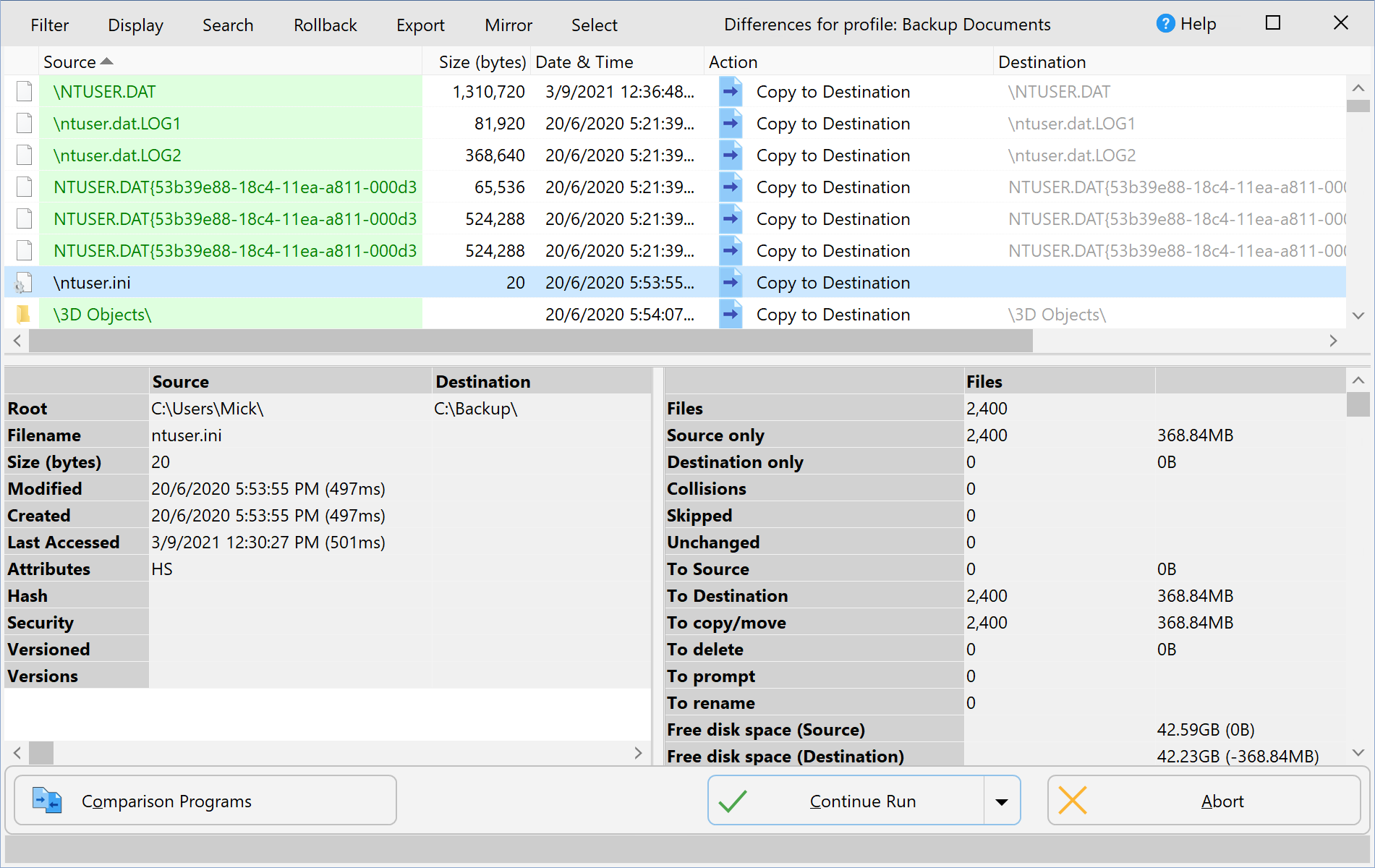This screenshot has width=1375, height=868.
Task: Click the Export menu item
Action: [x=420, y=25]
